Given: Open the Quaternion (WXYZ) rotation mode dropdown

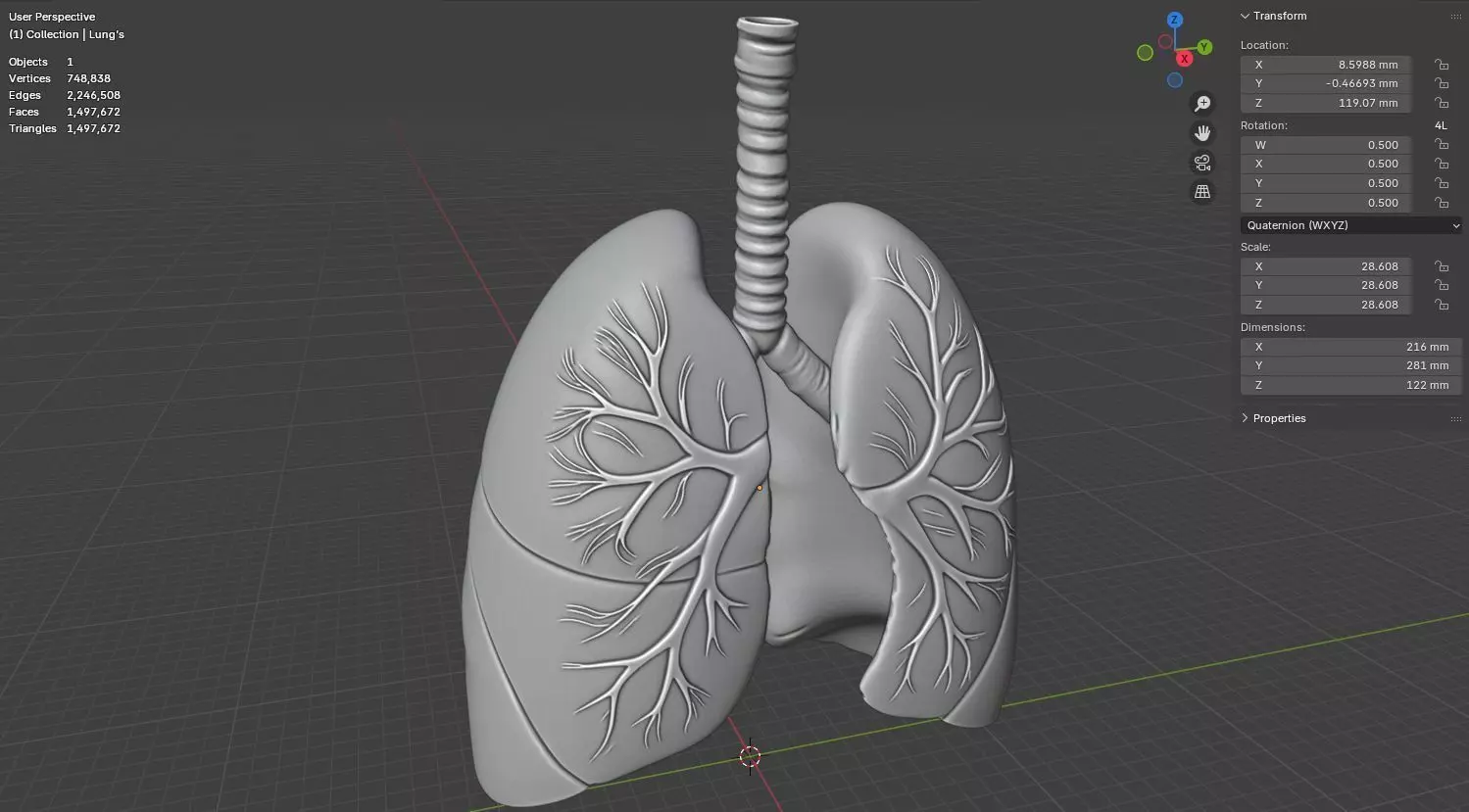Looking at the screenshot, I should point(1351,225).
